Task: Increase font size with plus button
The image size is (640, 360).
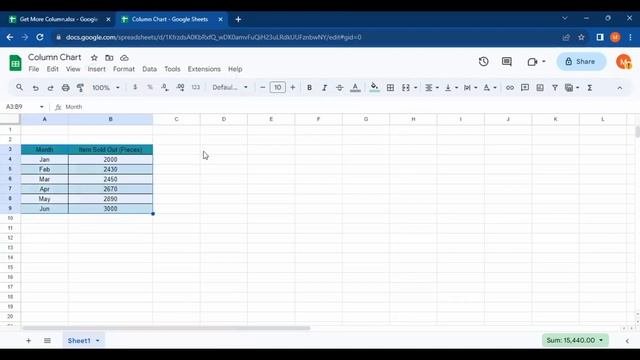Action: tap(293, 87)
